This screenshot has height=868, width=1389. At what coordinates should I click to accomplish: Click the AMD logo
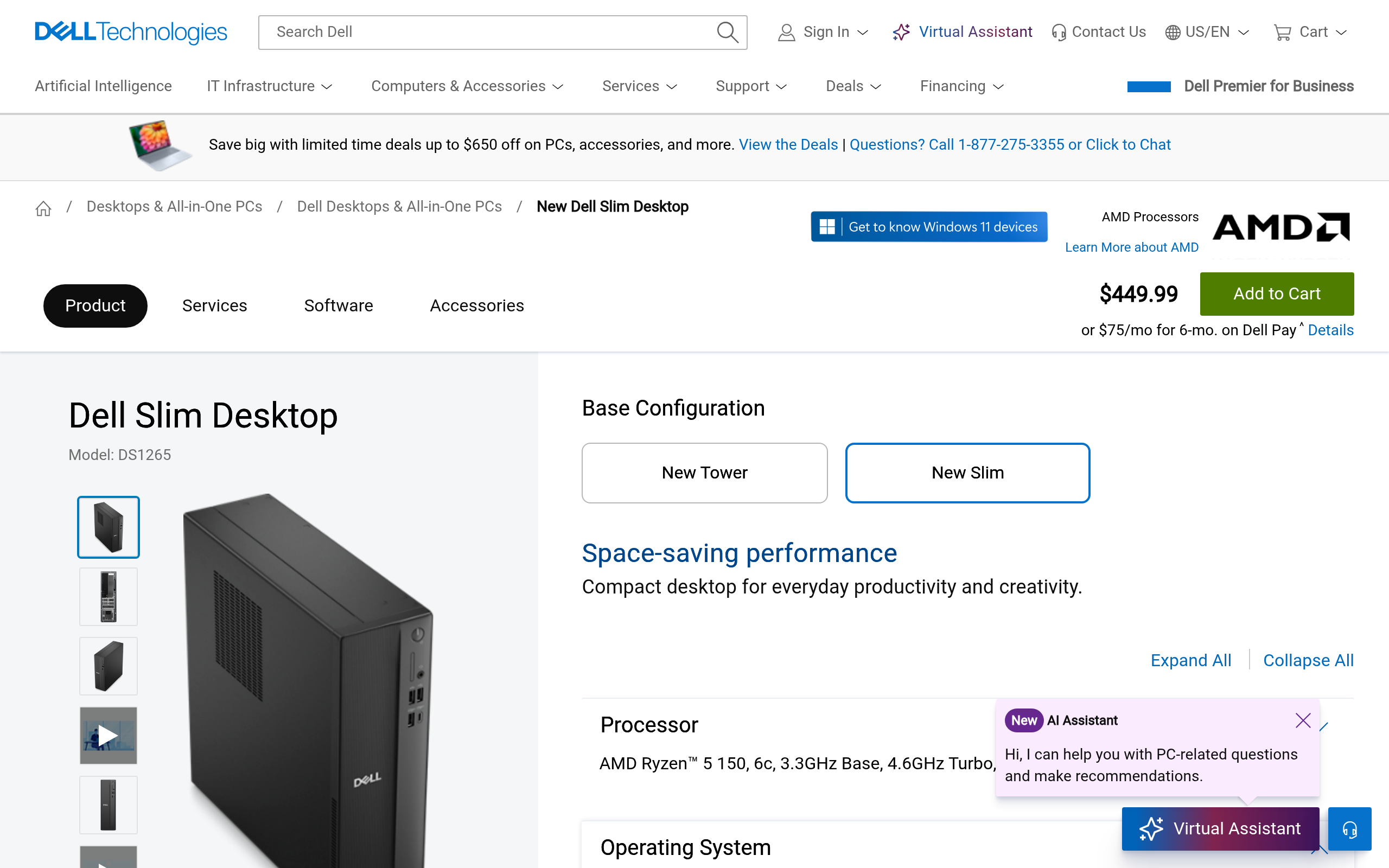point(1280,227)
